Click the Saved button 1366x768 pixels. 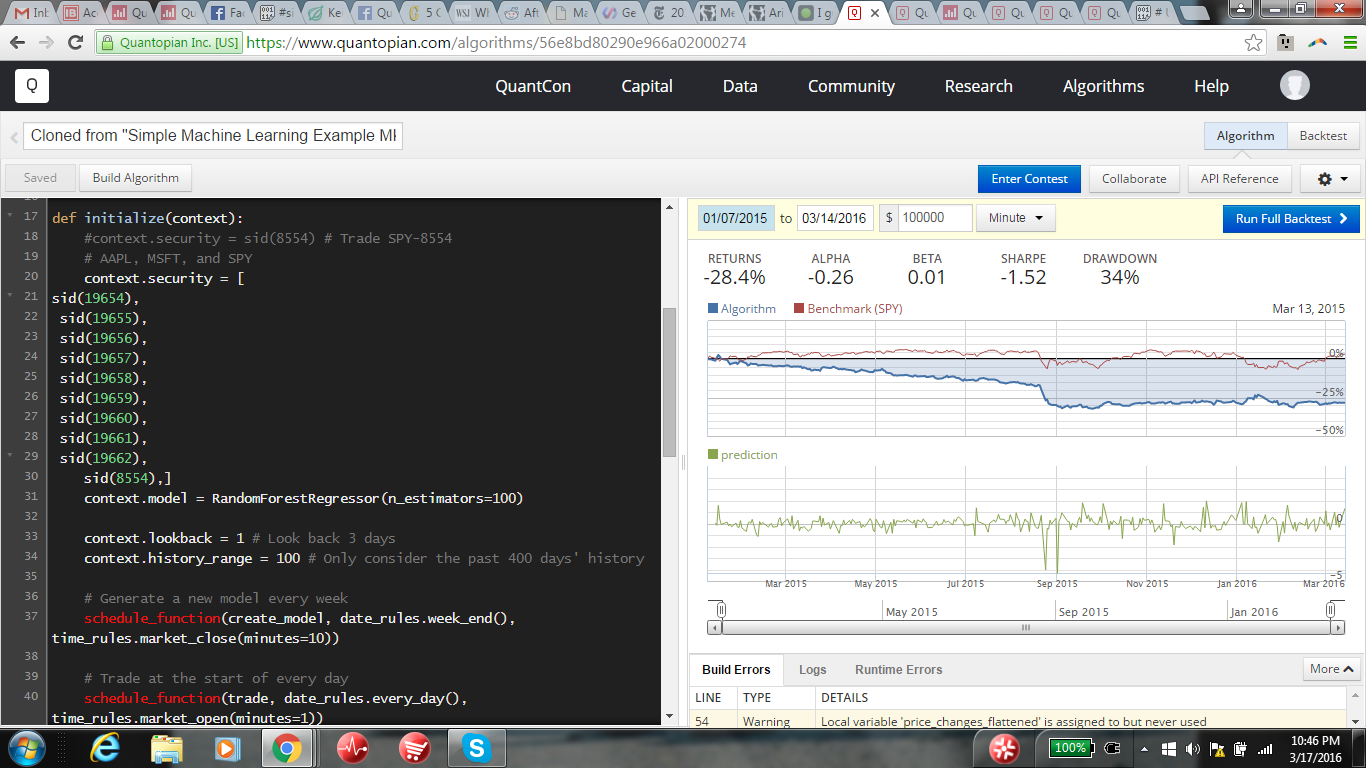pyautogui.click(x=40, y=178)
